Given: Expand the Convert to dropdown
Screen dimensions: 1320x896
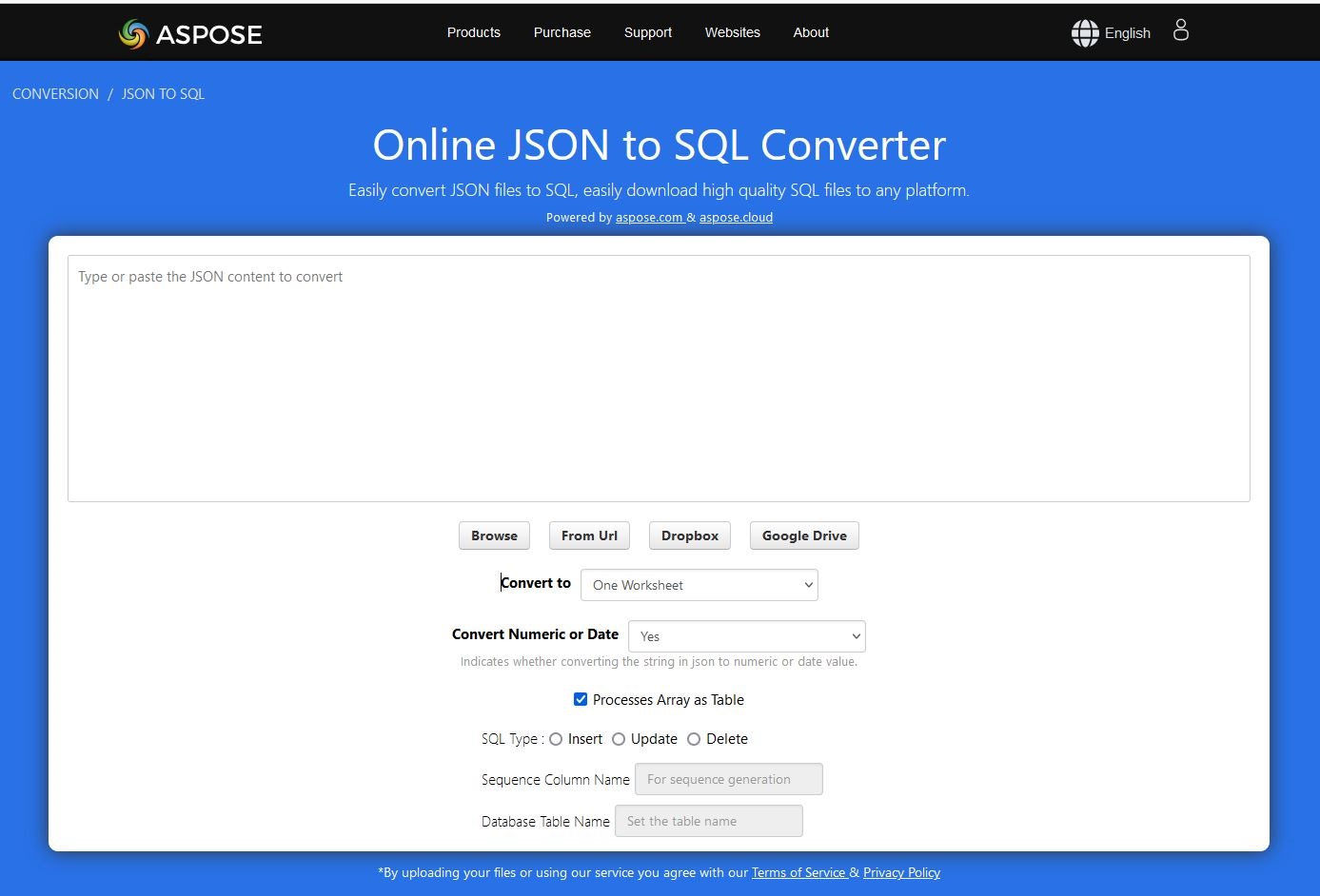Looking at the screenshot, I should (x=699, y=585).
